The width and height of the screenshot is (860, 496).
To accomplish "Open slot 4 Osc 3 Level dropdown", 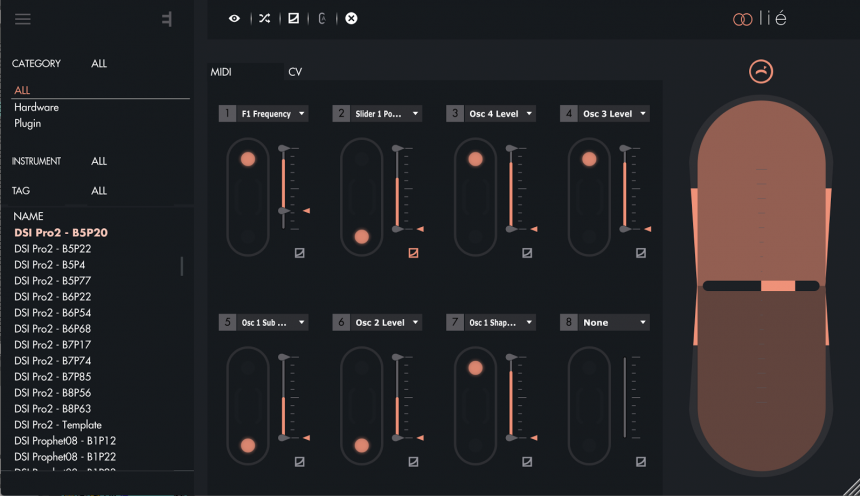I will 614,114.
